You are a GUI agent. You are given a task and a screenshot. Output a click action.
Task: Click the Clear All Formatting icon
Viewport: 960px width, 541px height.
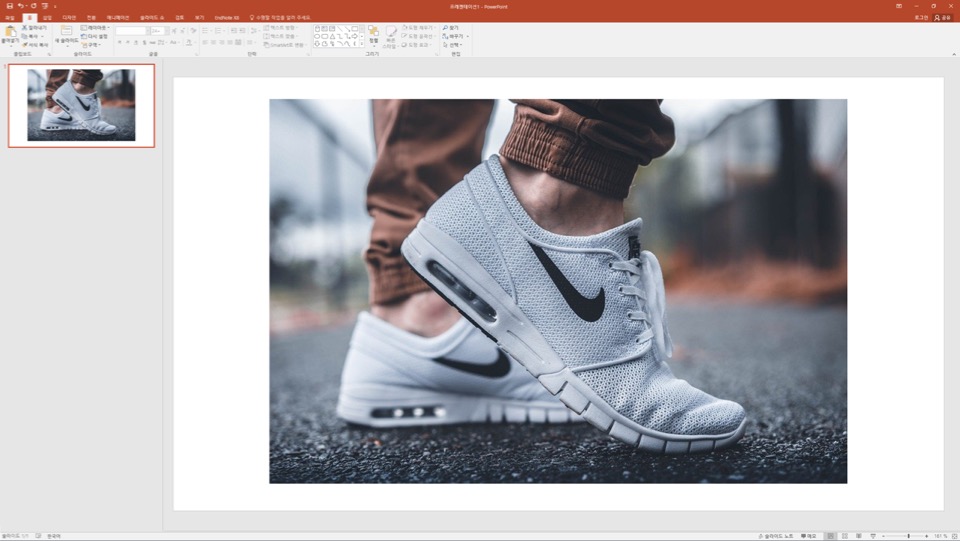pyautogui.click(x=193, y=31)
